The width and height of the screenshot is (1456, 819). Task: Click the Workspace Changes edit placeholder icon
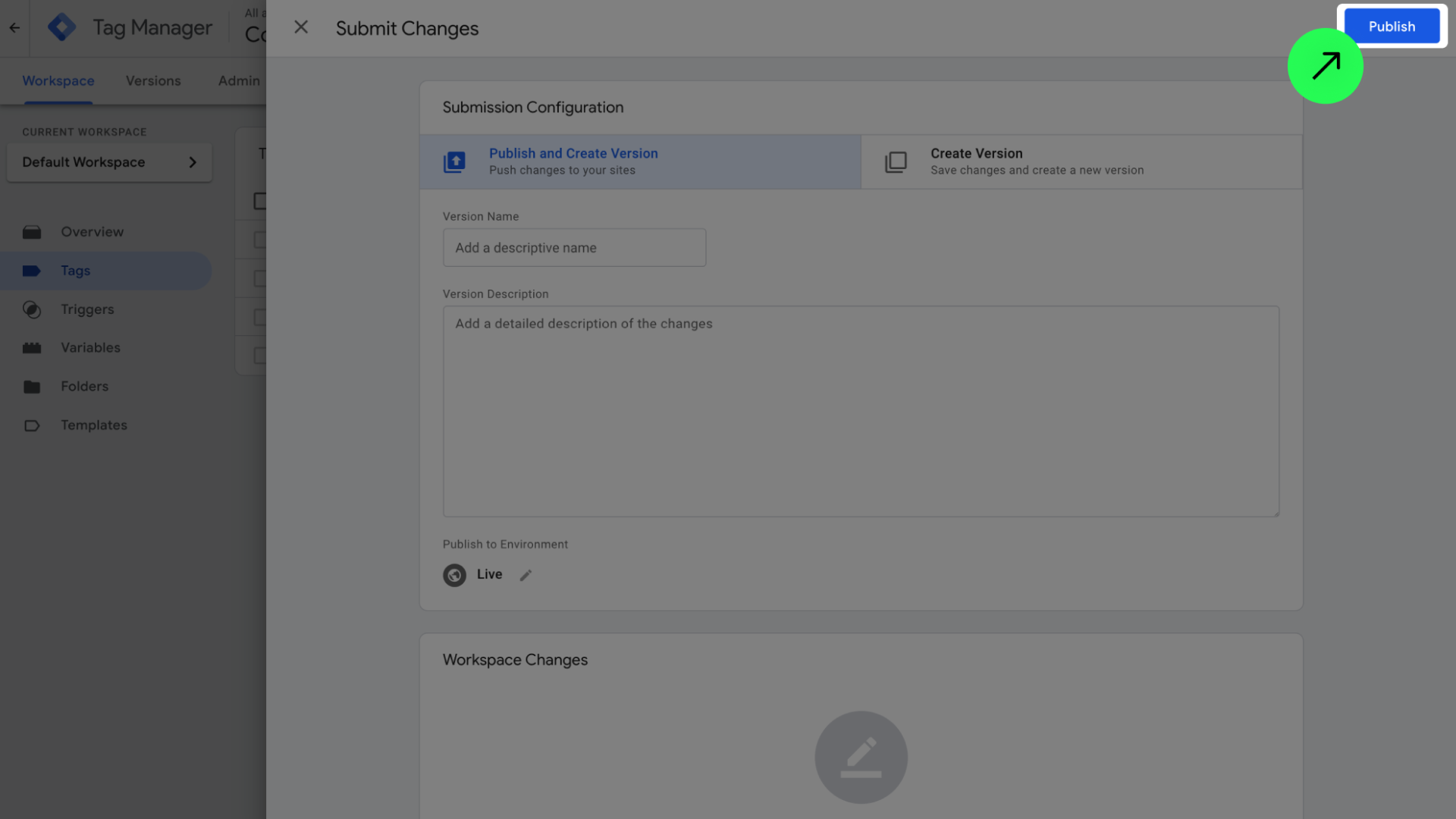point(861,757)
